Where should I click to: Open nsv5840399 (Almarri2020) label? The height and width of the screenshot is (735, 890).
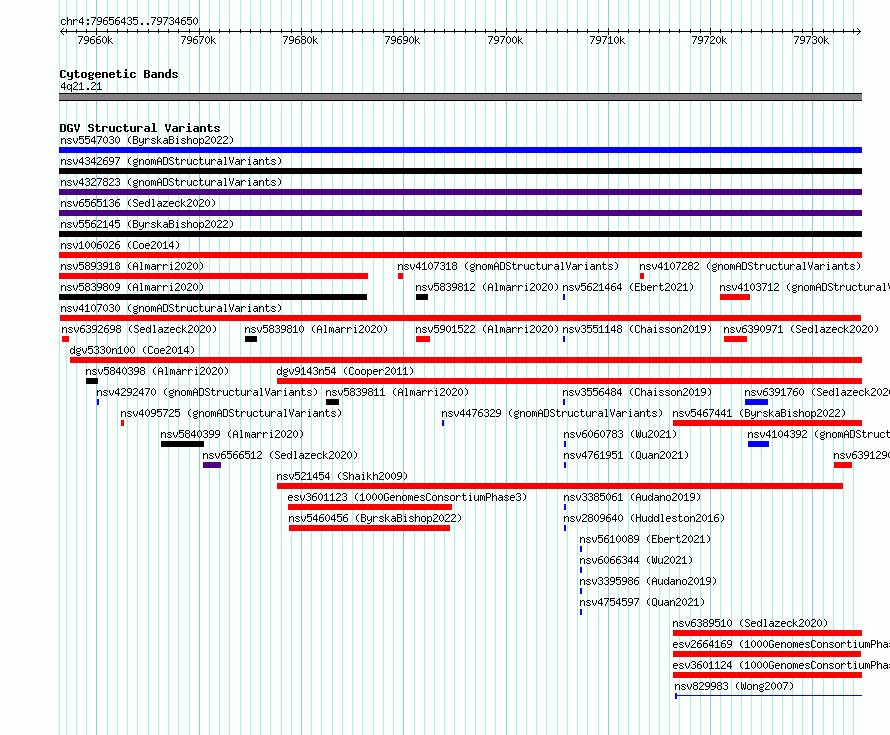point(232,434)
